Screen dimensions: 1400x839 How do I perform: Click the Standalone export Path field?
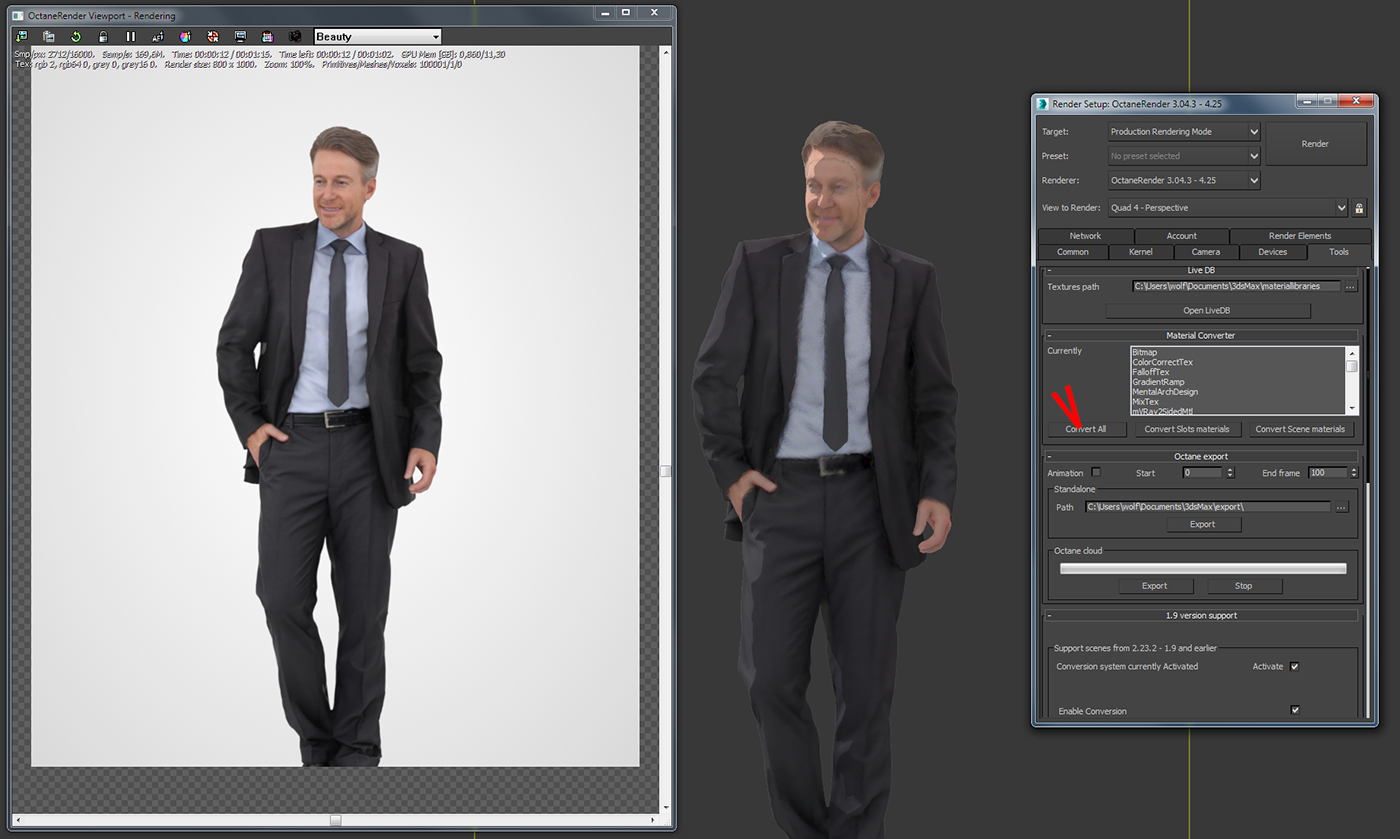1207,507
